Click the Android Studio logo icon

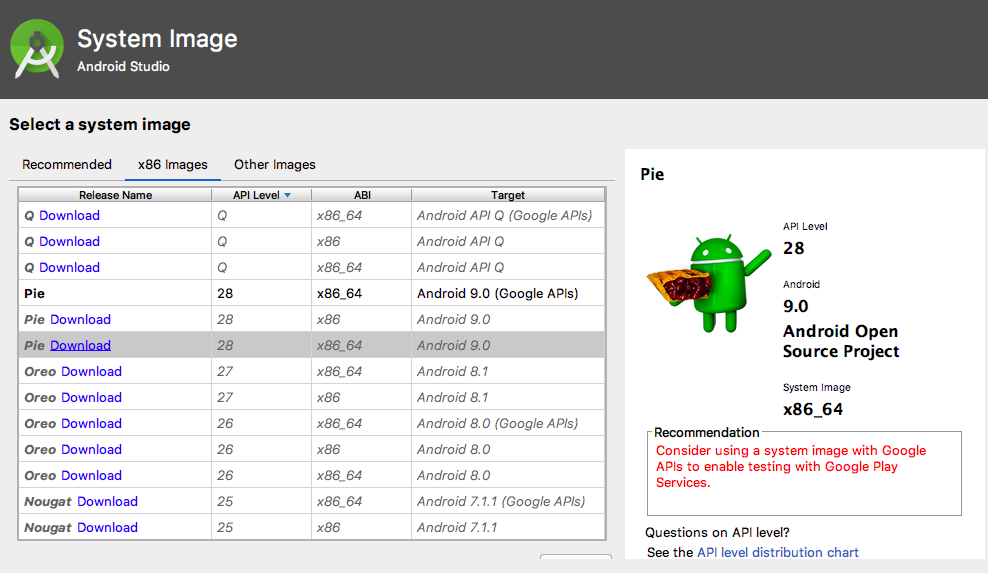37,49
